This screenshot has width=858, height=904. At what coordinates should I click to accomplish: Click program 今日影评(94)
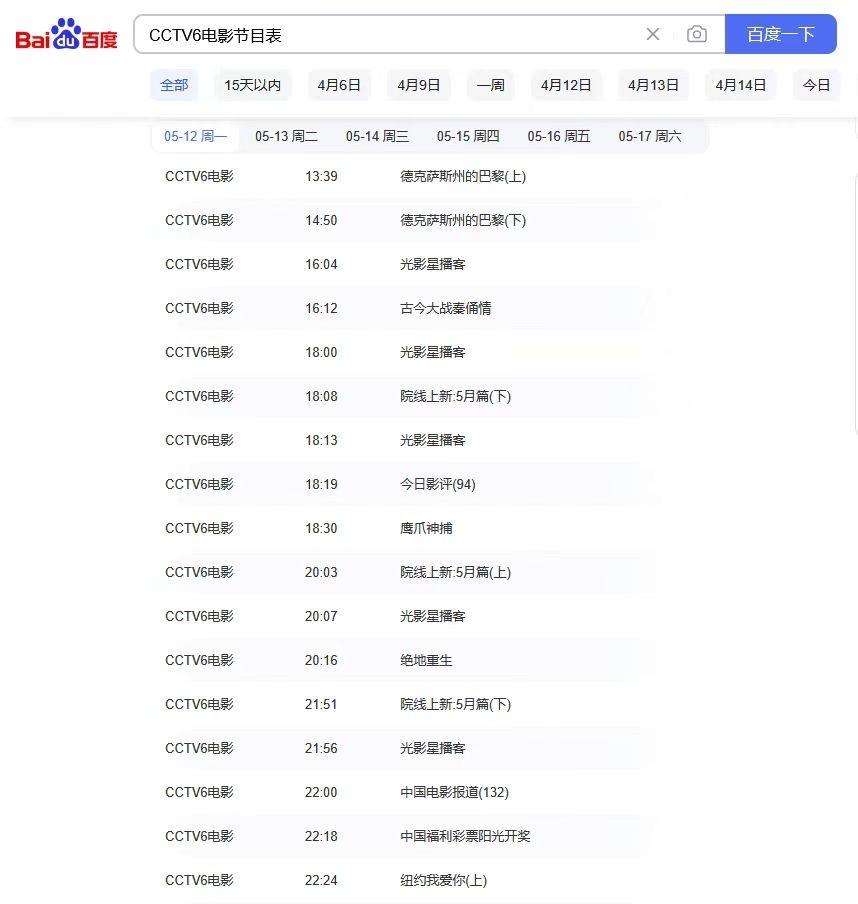pyautogui.click(x=438, y=484)
